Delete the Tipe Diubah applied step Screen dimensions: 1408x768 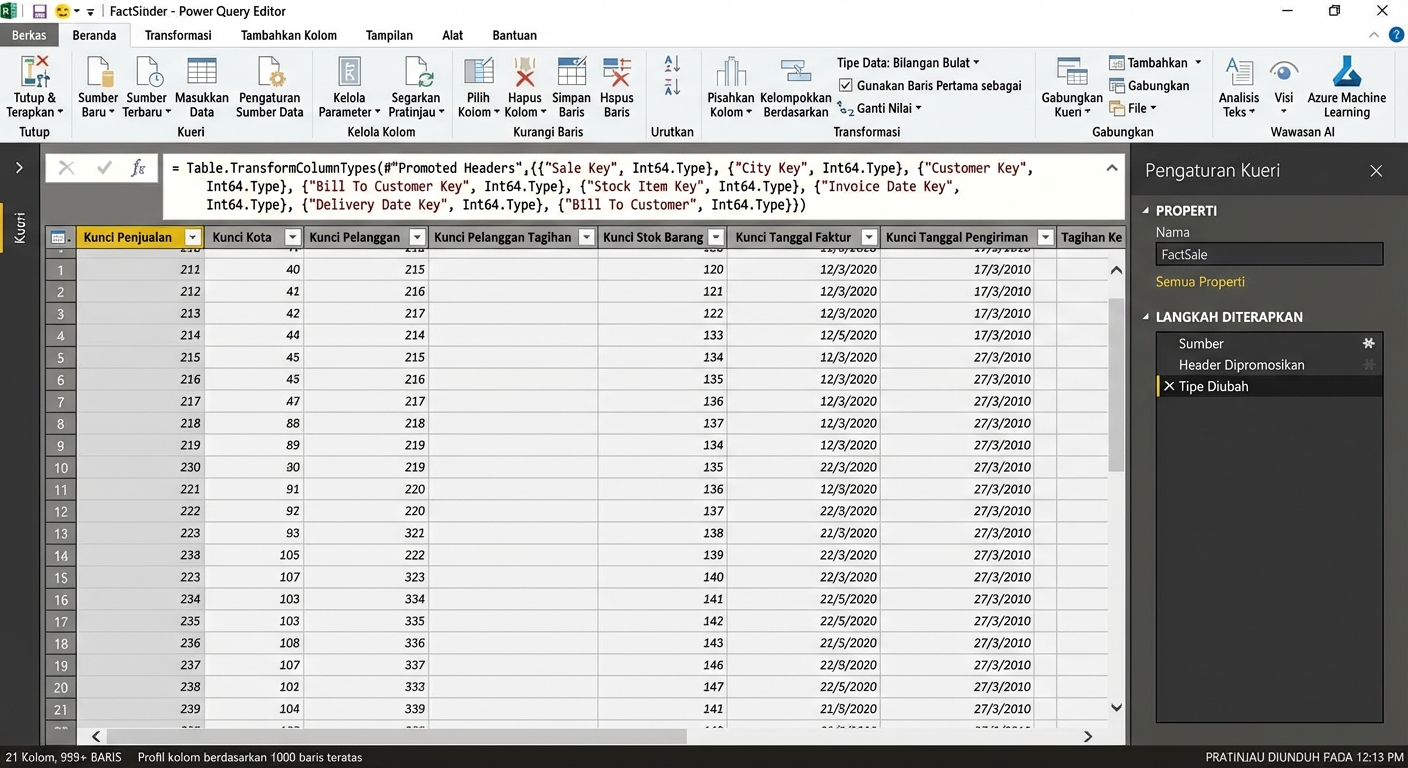coord(1168,386)
